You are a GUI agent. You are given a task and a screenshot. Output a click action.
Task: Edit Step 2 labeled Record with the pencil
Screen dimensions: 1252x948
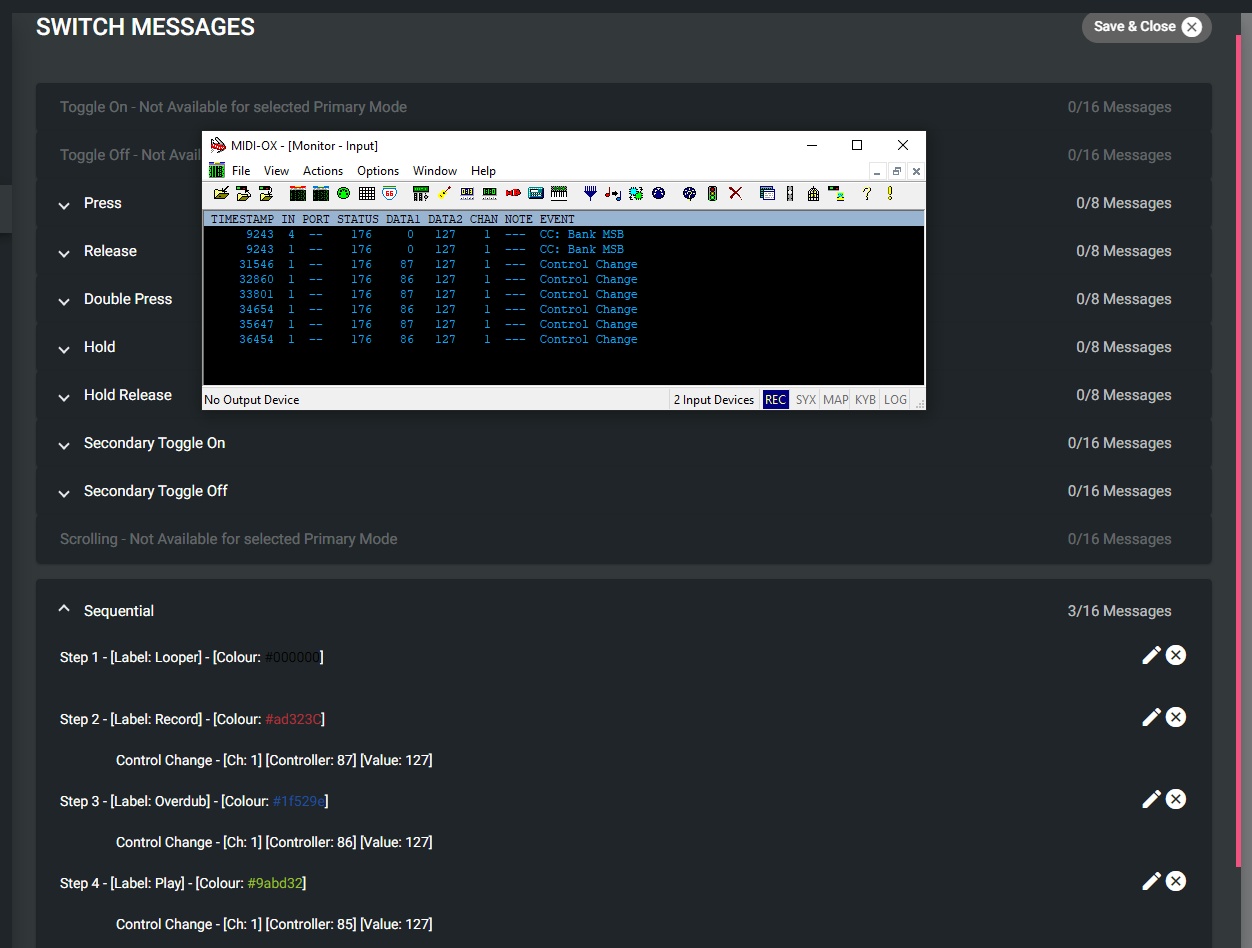tap(1151, 717)
